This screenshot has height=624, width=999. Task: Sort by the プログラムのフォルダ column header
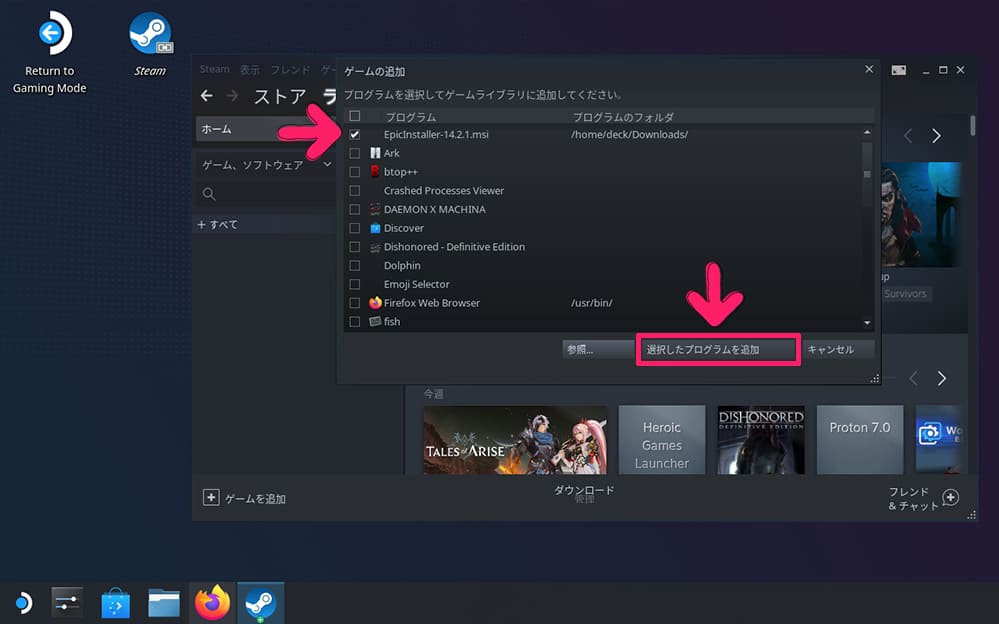click(x=622, y=117)
